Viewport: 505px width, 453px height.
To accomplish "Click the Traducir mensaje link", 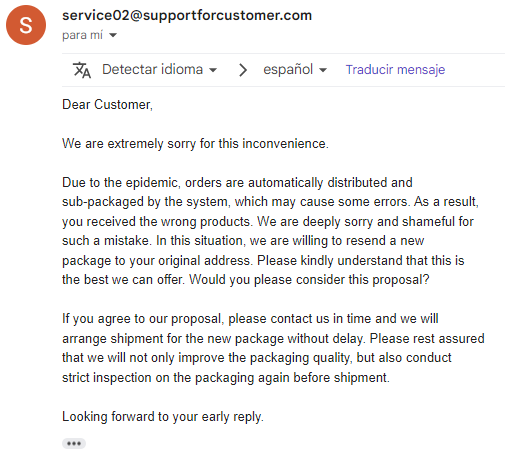I will 395,70.
